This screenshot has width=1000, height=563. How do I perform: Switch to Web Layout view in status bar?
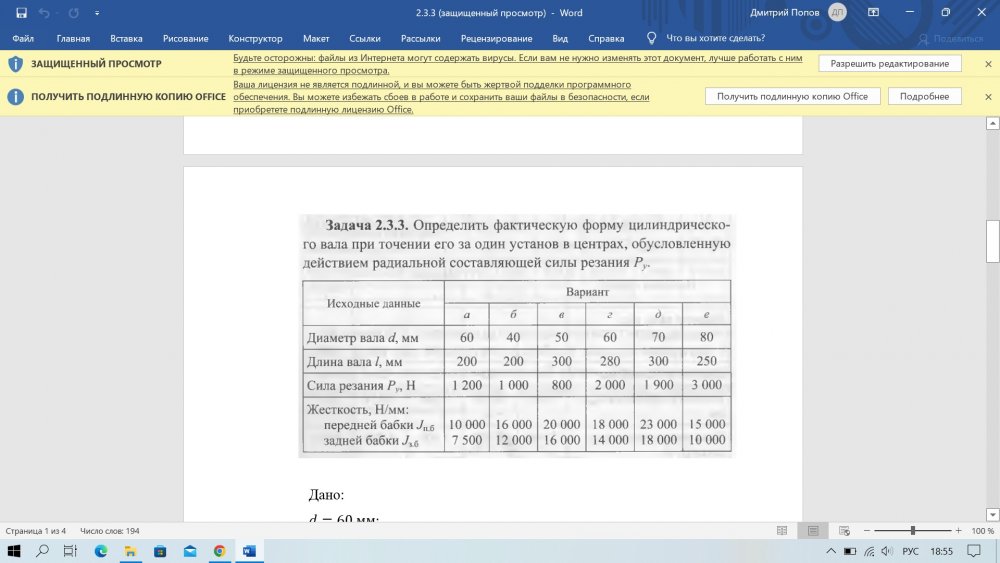click(843, 531)
